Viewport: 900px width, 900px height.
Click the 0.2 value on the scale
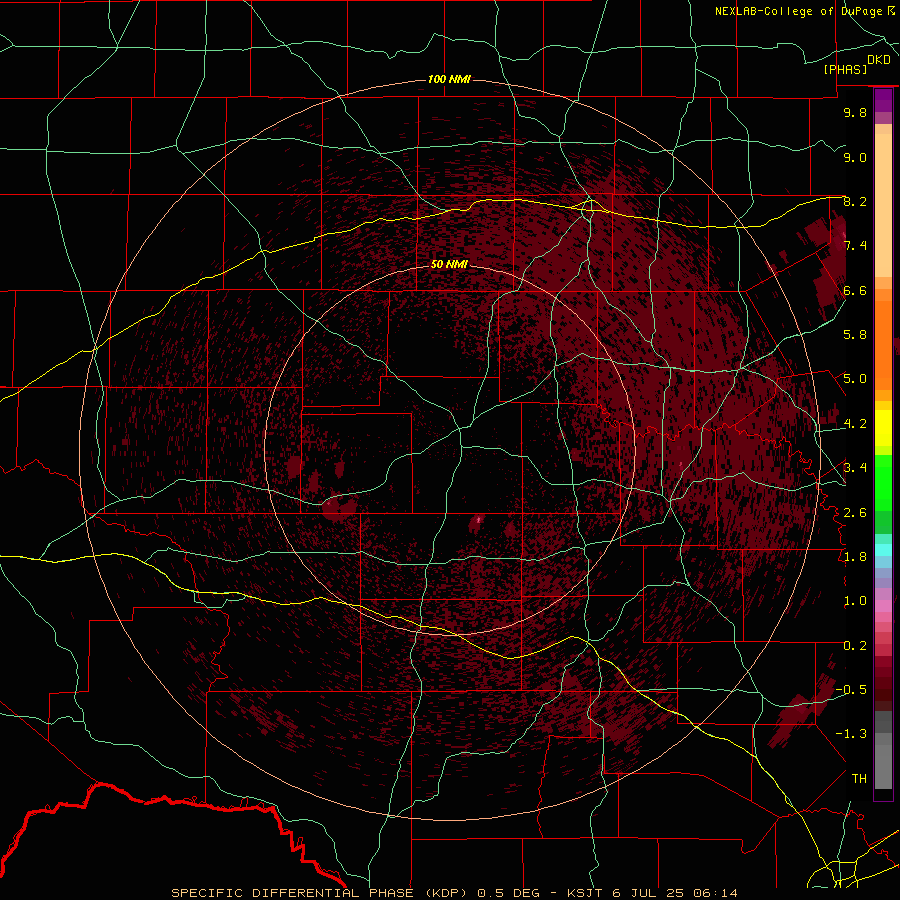point(855,646)
